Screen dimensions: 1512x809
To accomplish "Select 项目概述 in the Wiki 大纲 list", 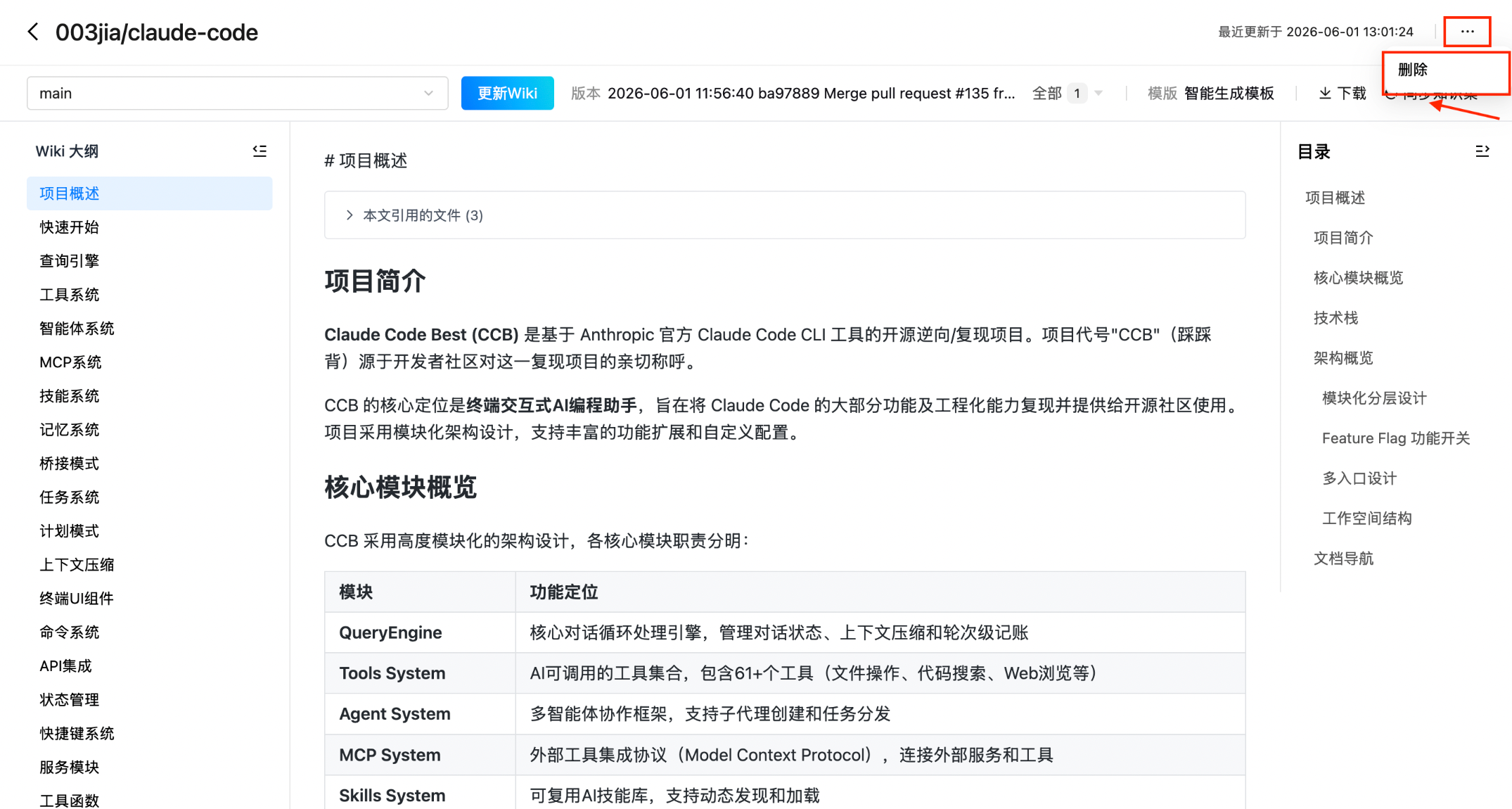I will (149, 193).
